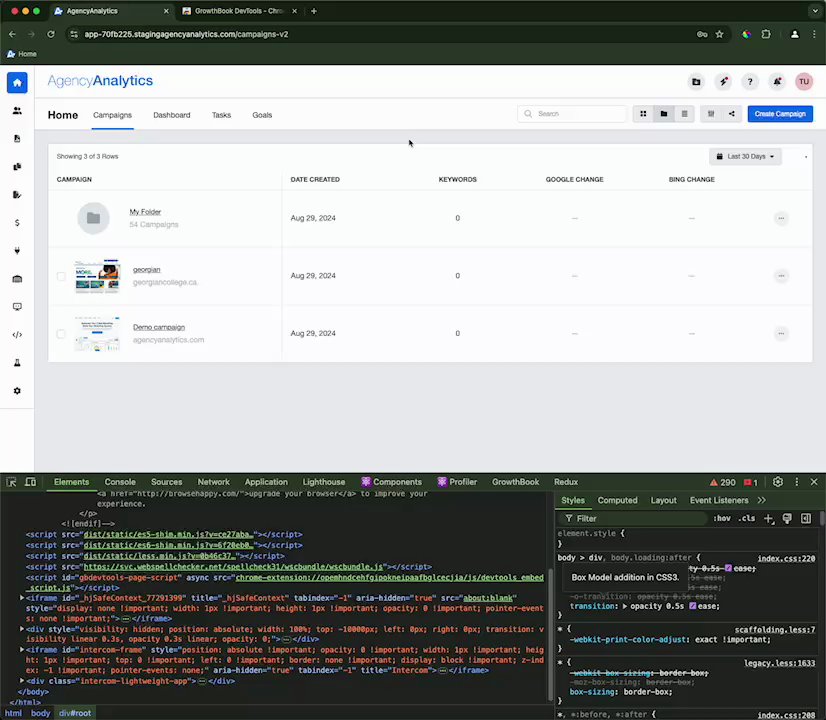Open the legacy.less:1633 source link

(780, 663)
